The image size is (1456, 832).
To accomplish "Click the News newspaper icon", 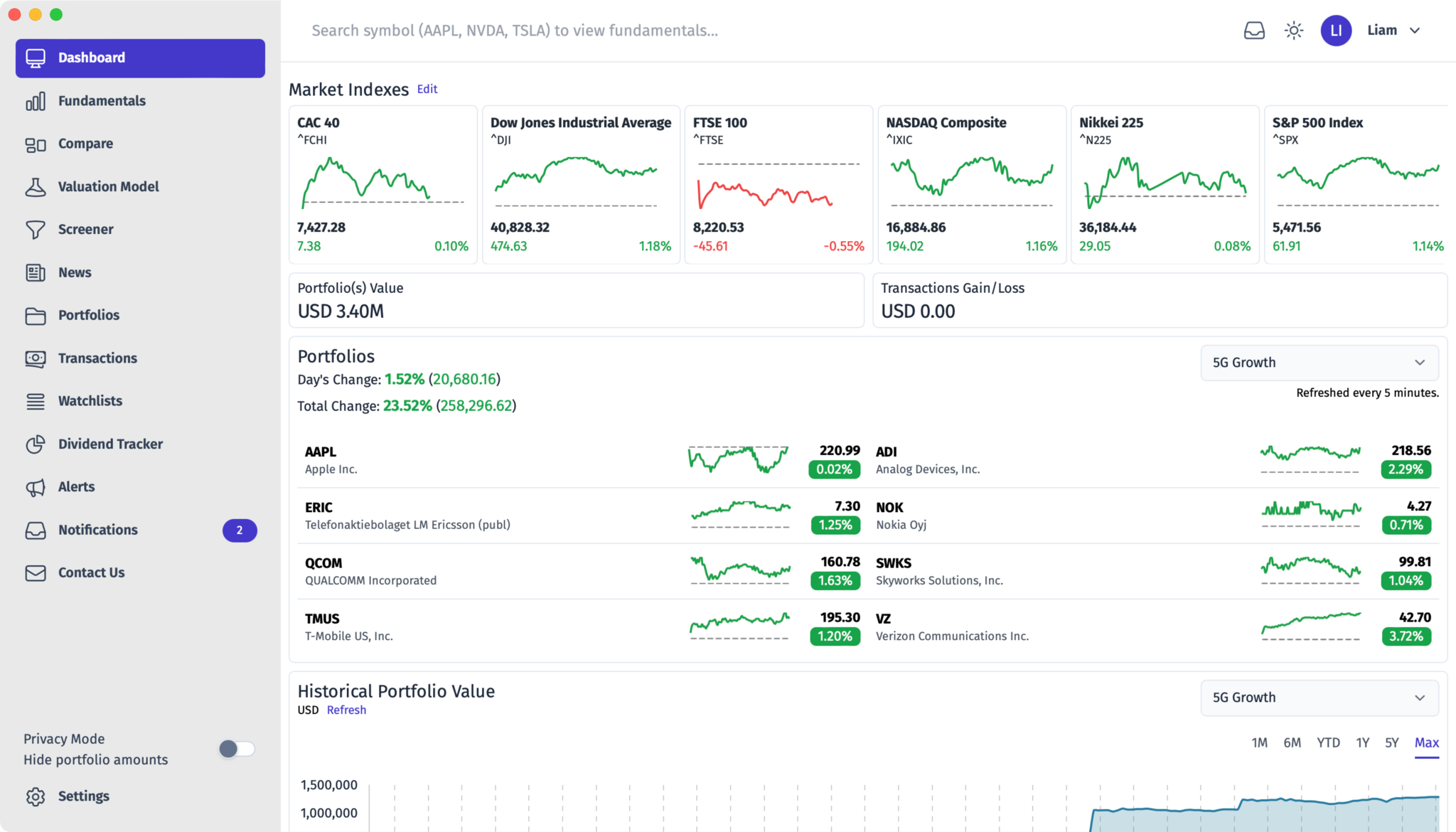I will click(x=36, y=272).
